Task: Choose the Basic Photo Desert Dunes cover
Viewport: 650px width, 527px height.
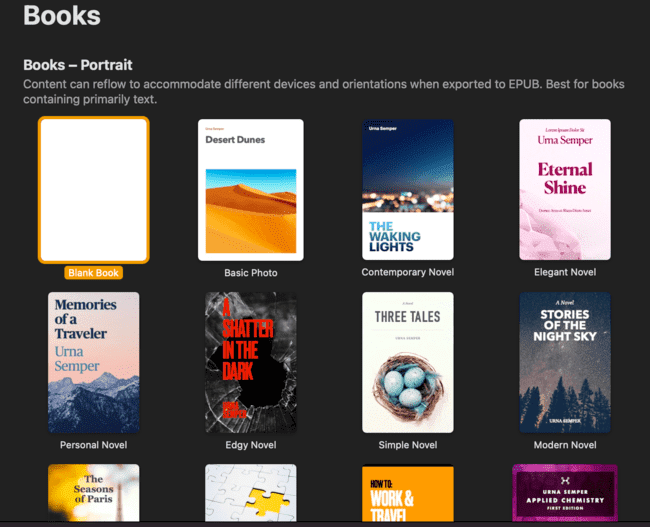Action: [x=251, y=189]
